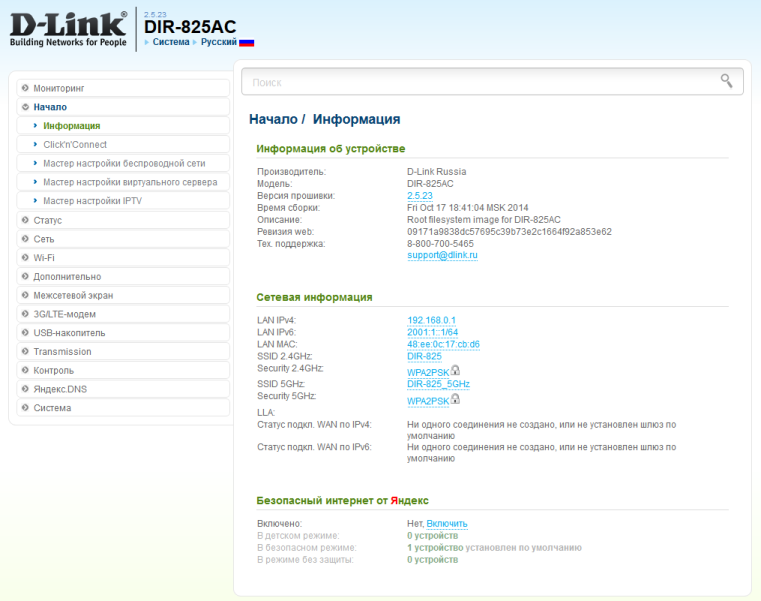This screenshot has width=761, height=601.
Task: Click the Включить link for Yandex
Action: click(x=447, y=524)
